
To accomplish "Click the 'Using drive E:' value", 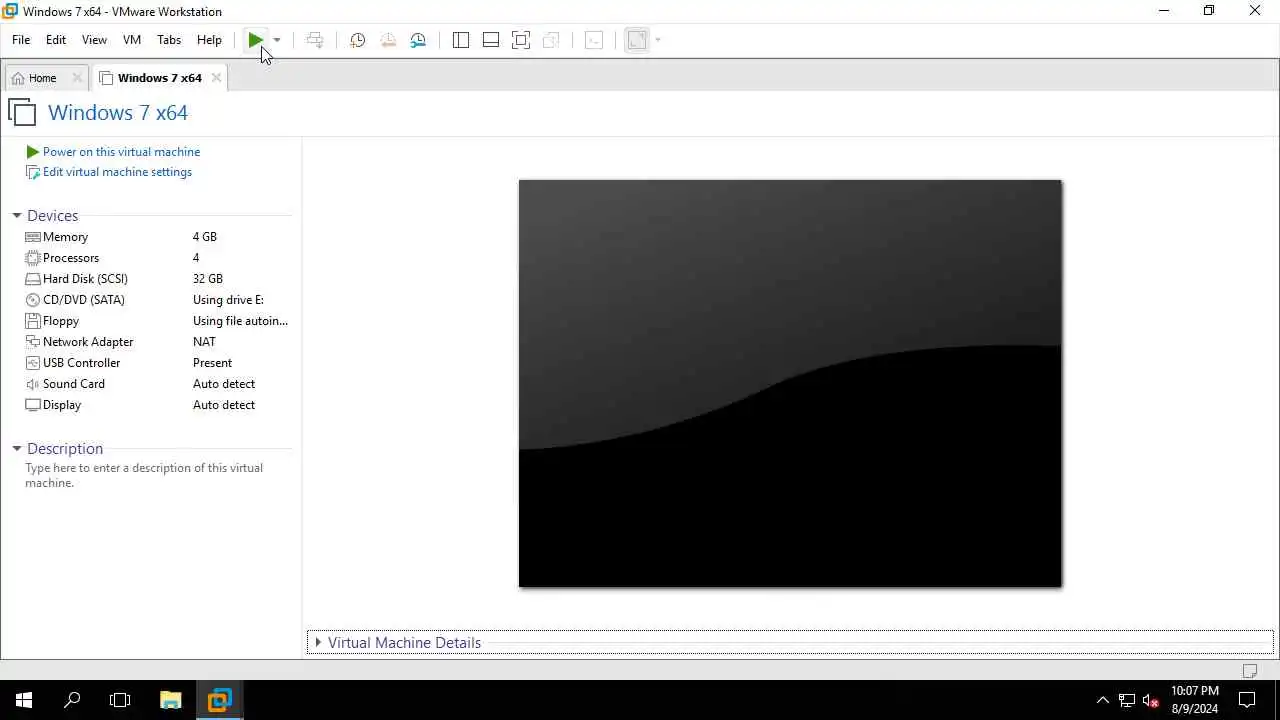I will pos(228,300).
